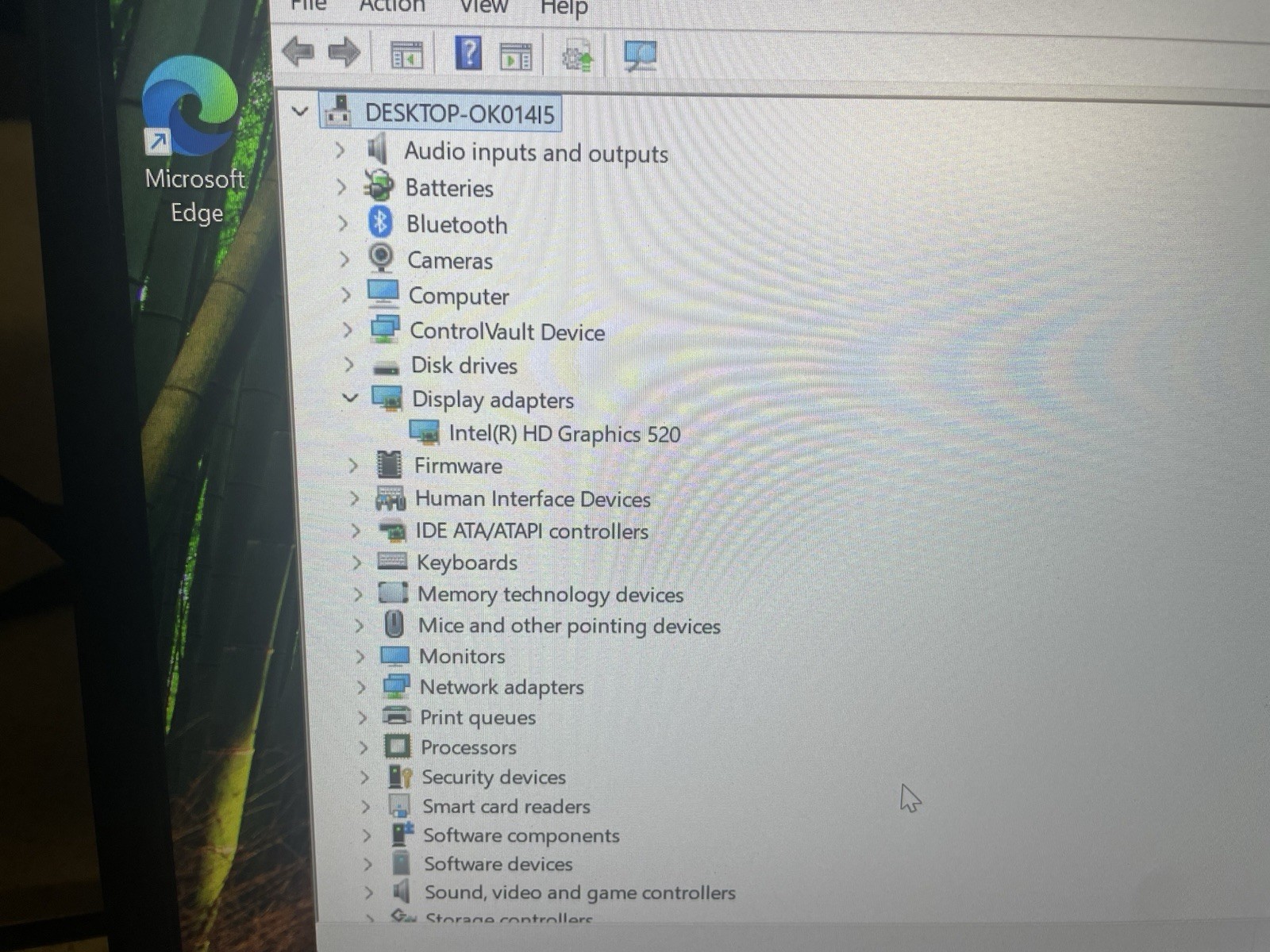Click the Bluetooth icon
The height and width of the screenshot is (952, 1270).
[380, 222]
